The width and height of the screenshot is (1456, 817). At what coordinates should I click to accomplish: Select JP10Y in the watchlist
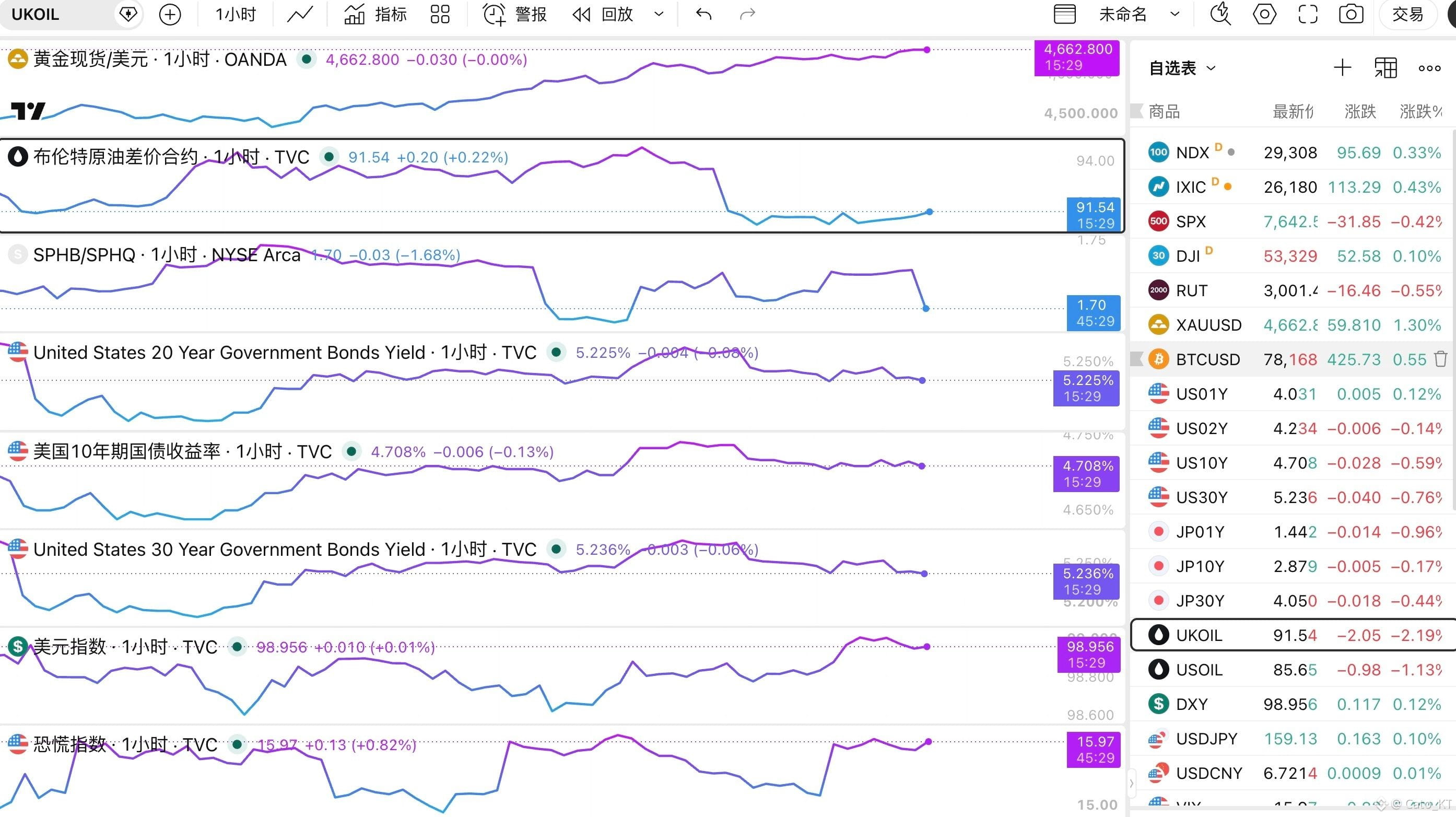coord(1292,567)
